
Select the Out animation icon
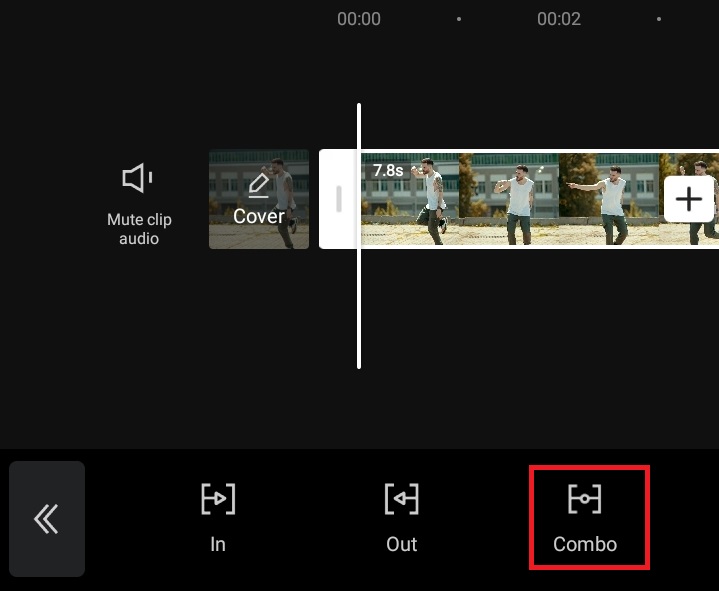[402, 498]
